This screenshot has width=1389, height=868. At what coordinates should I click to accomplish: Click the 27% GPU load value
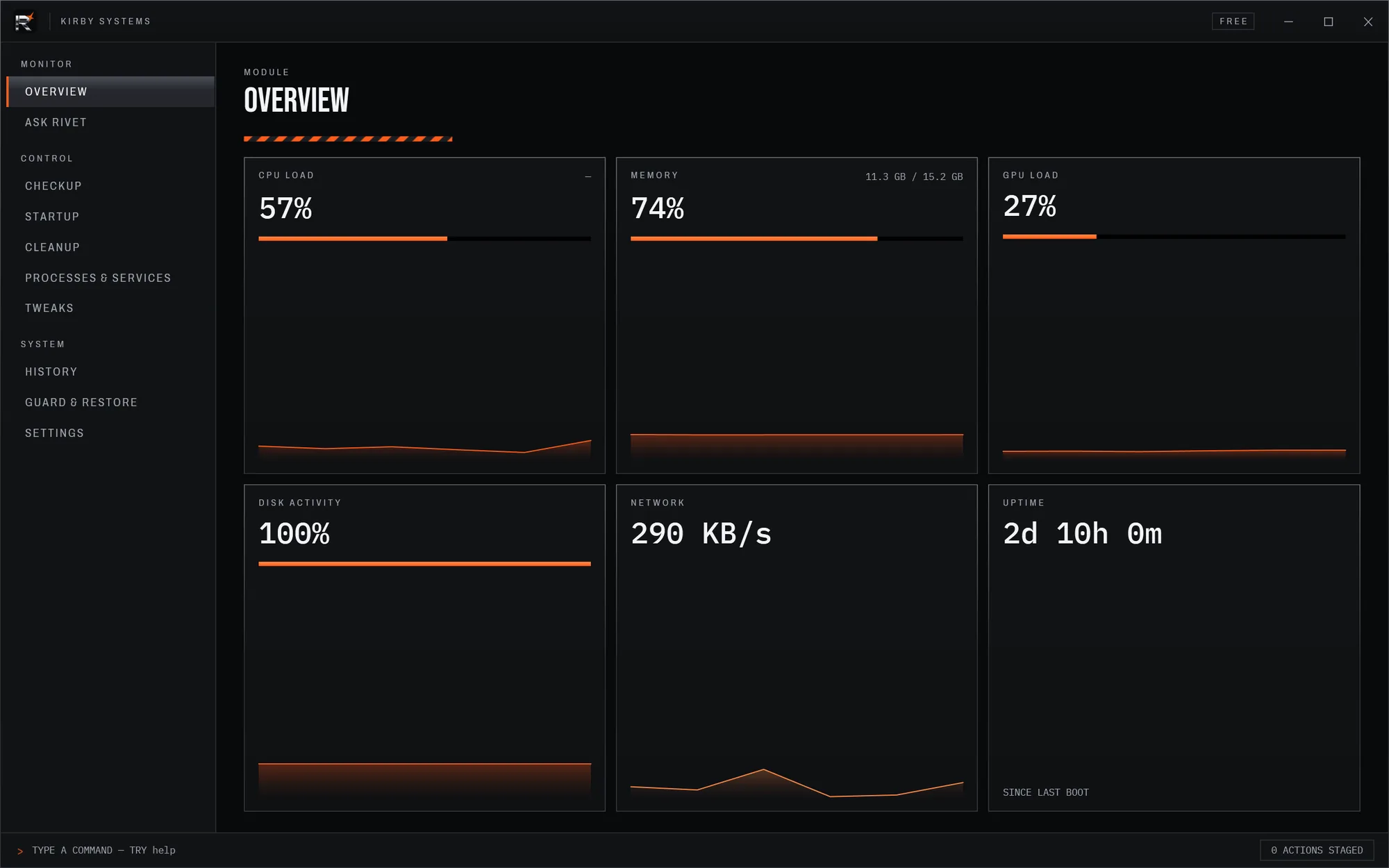tap(1030, 206)
